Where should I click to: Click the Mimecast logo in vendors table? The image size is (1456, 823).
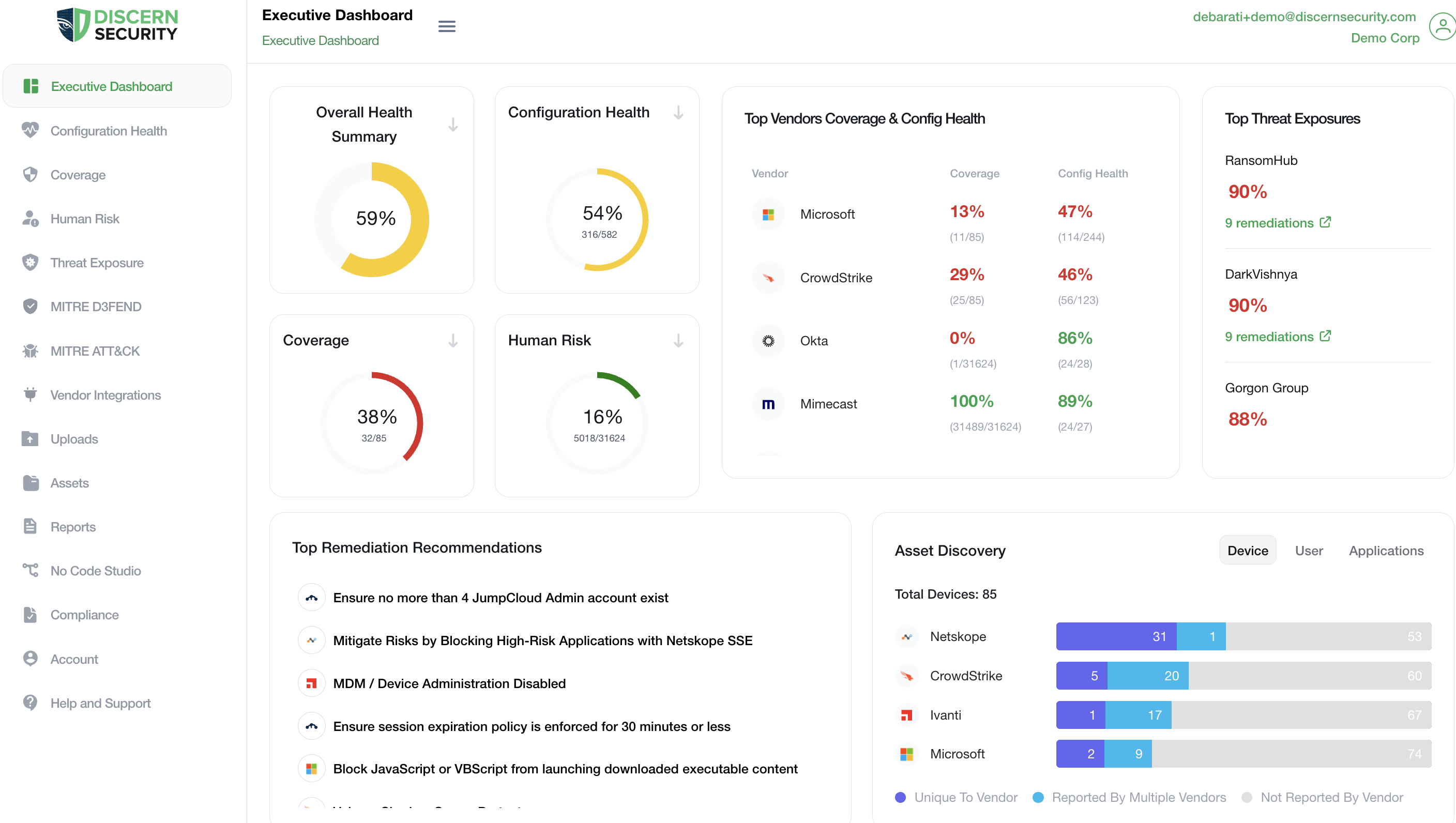tap(768, 404)
